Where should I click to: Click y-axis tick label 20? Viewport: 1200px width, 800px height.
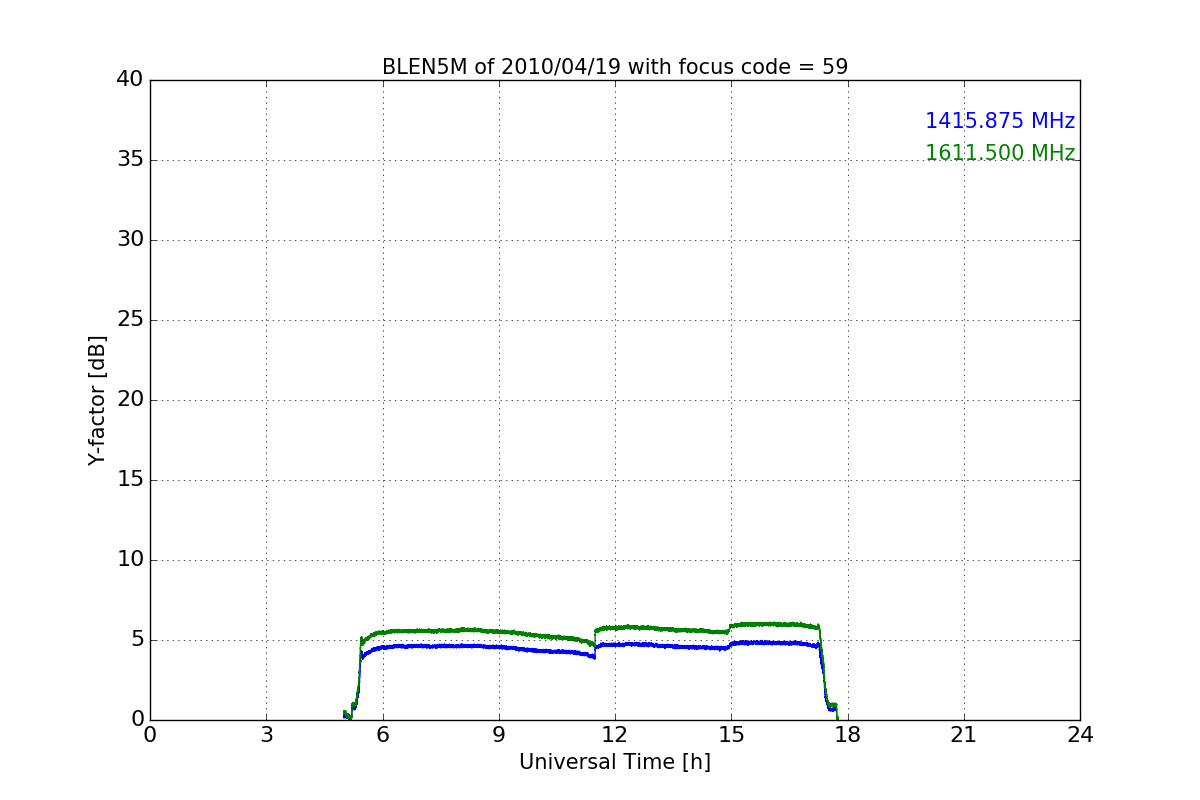click(x=130, y=400)
